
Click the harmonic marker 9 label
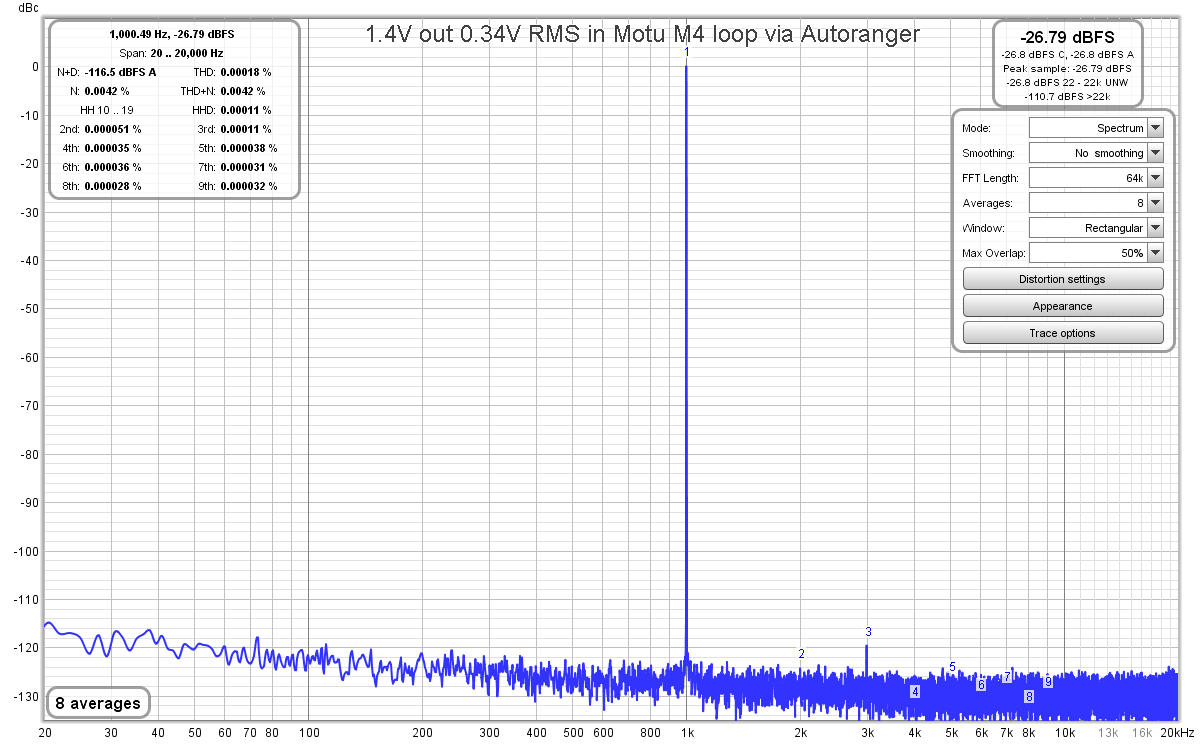point(1048,682)
